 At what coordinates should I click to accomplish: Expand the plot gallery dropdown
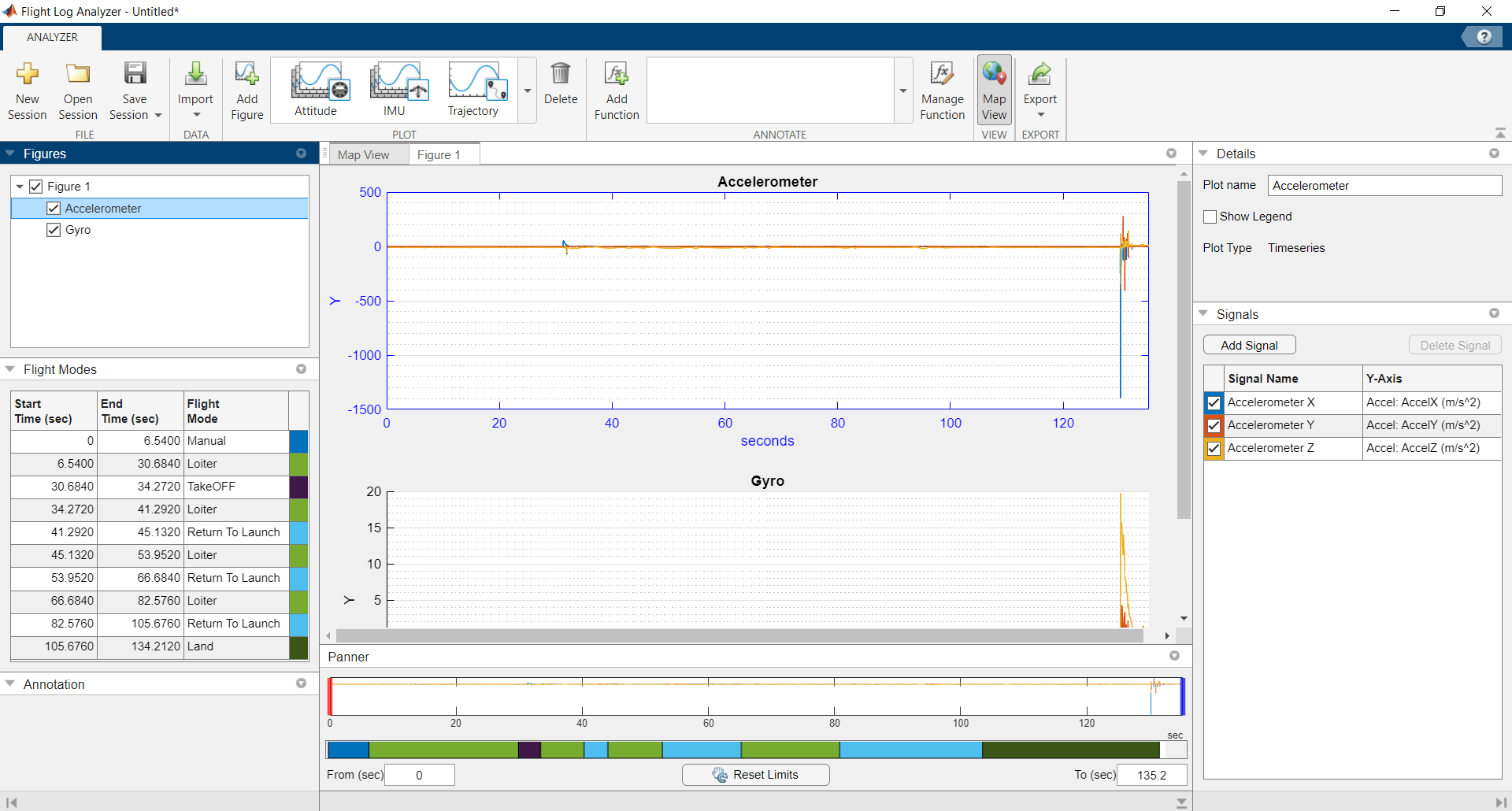(528, 91)
